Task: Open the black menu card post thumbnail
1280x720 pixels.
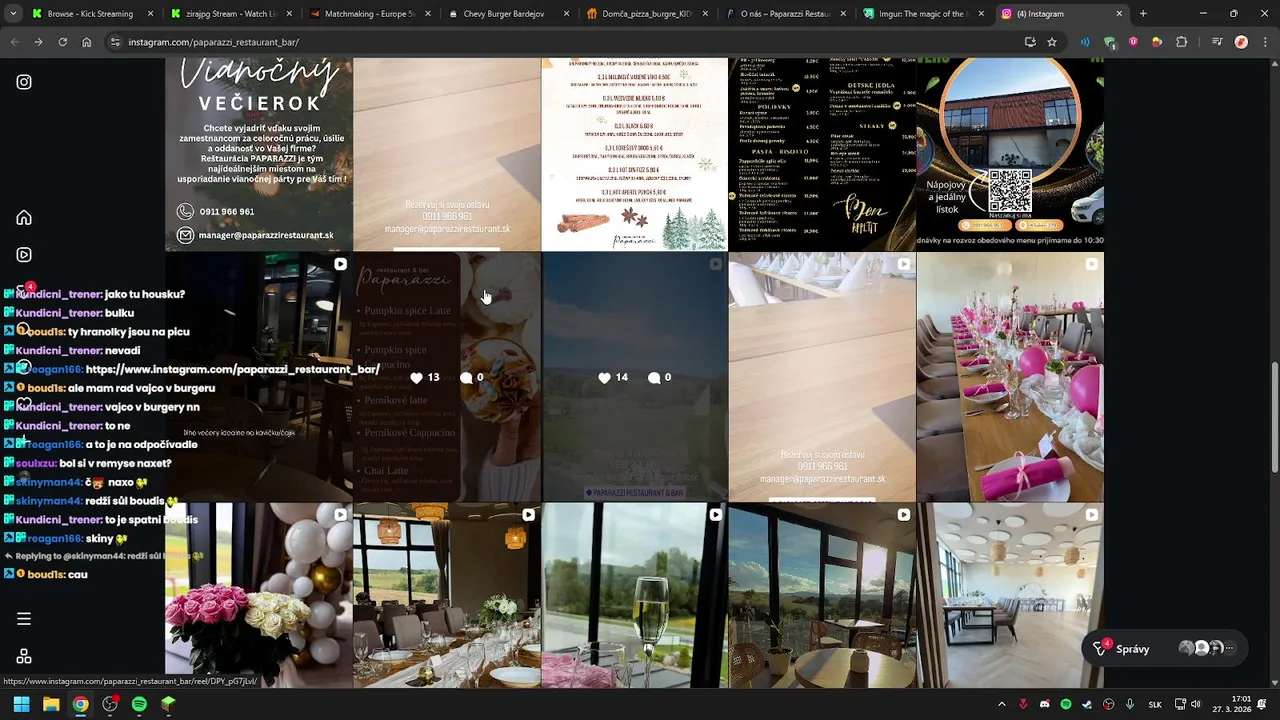Action: point(822,154)
